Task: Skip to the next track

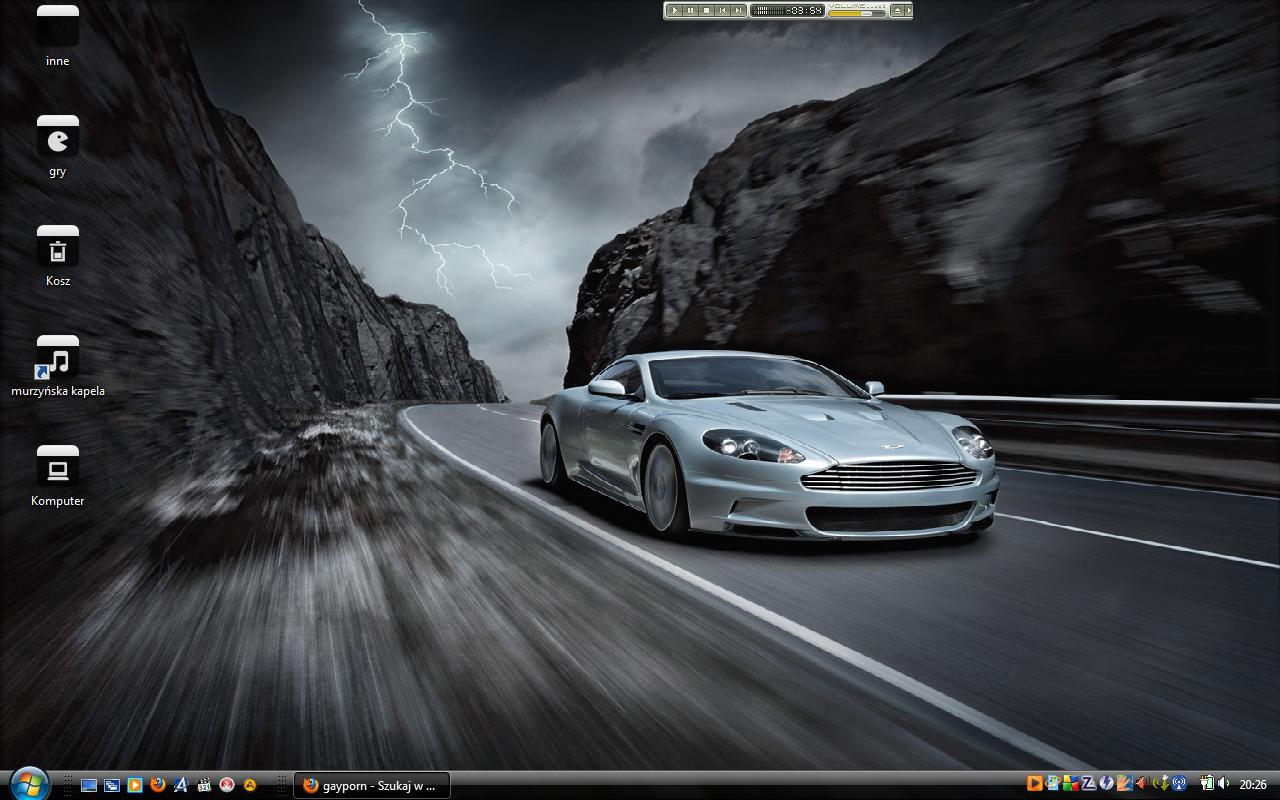Action: point(738,10)
